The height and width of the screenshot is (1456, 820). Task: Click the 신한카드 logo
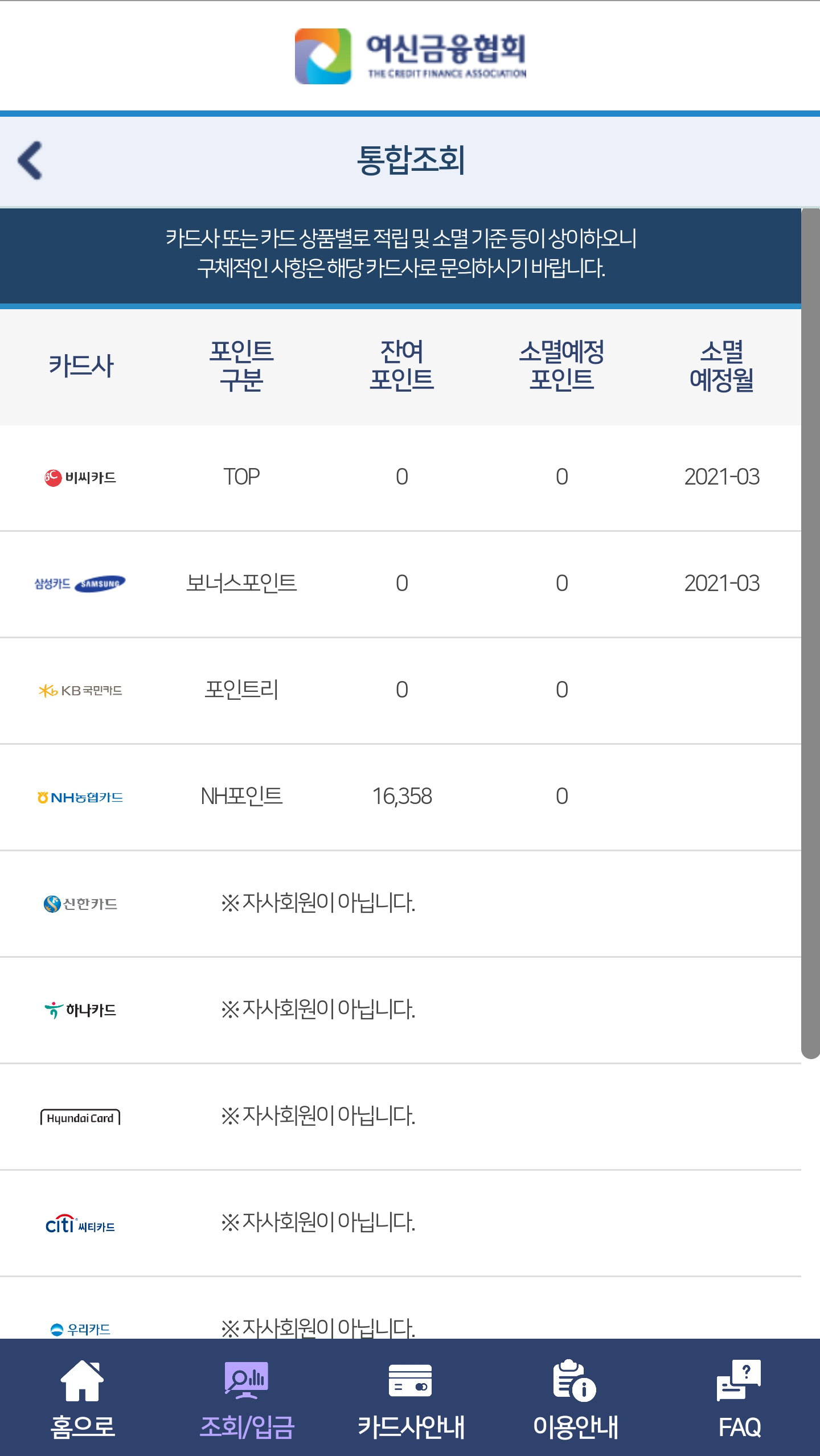click(80, 904)
